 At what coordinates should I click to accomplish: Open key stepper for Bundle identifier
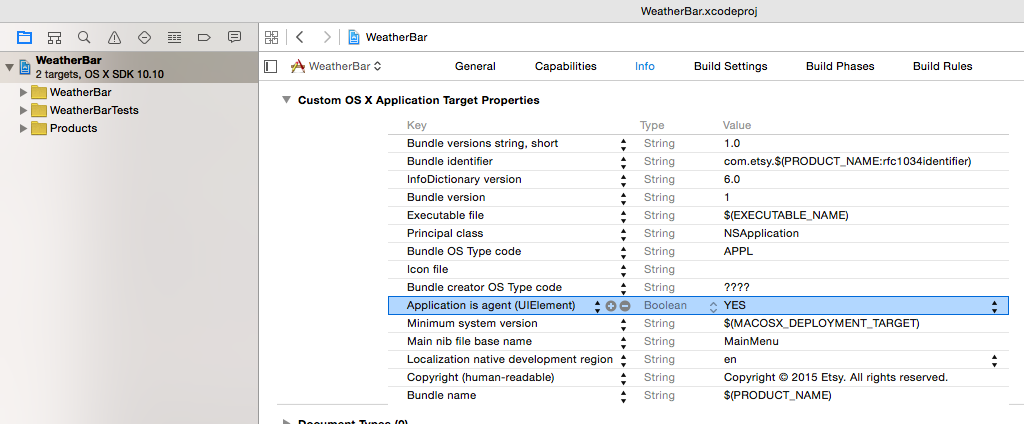click(x=624, y=161)
